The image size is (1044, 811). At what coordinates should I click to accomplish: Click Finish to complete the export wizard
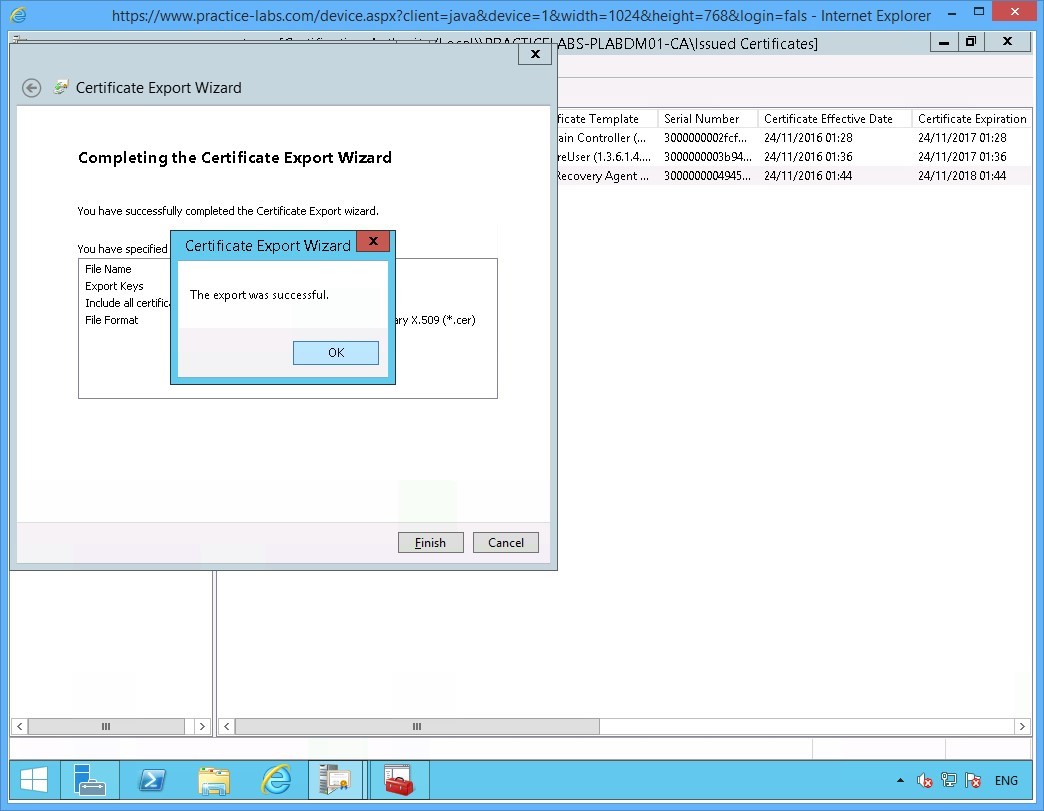[430, 542]
